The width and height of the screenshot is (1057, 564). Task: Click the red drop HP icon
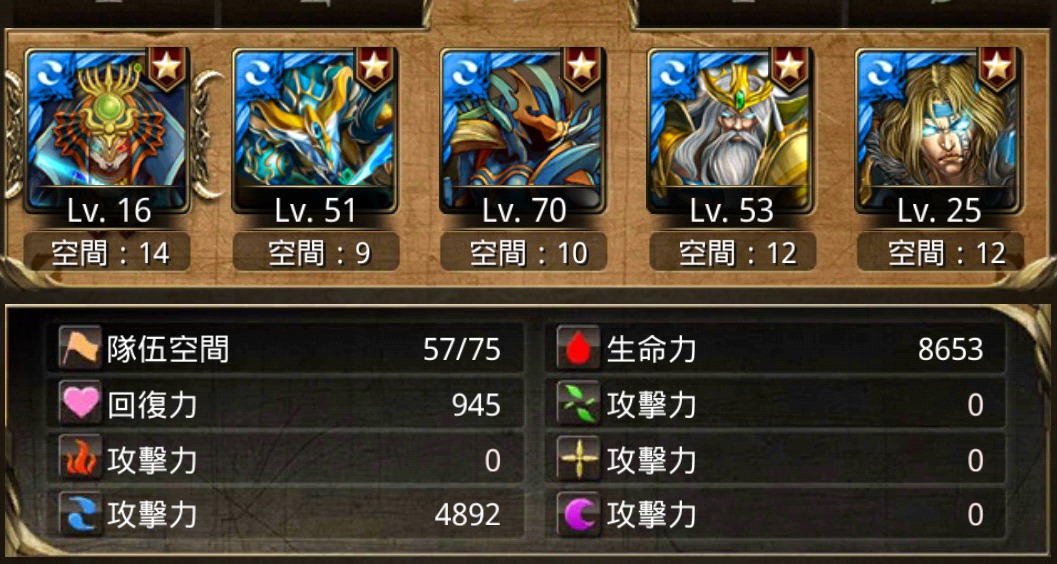[578, 349]
